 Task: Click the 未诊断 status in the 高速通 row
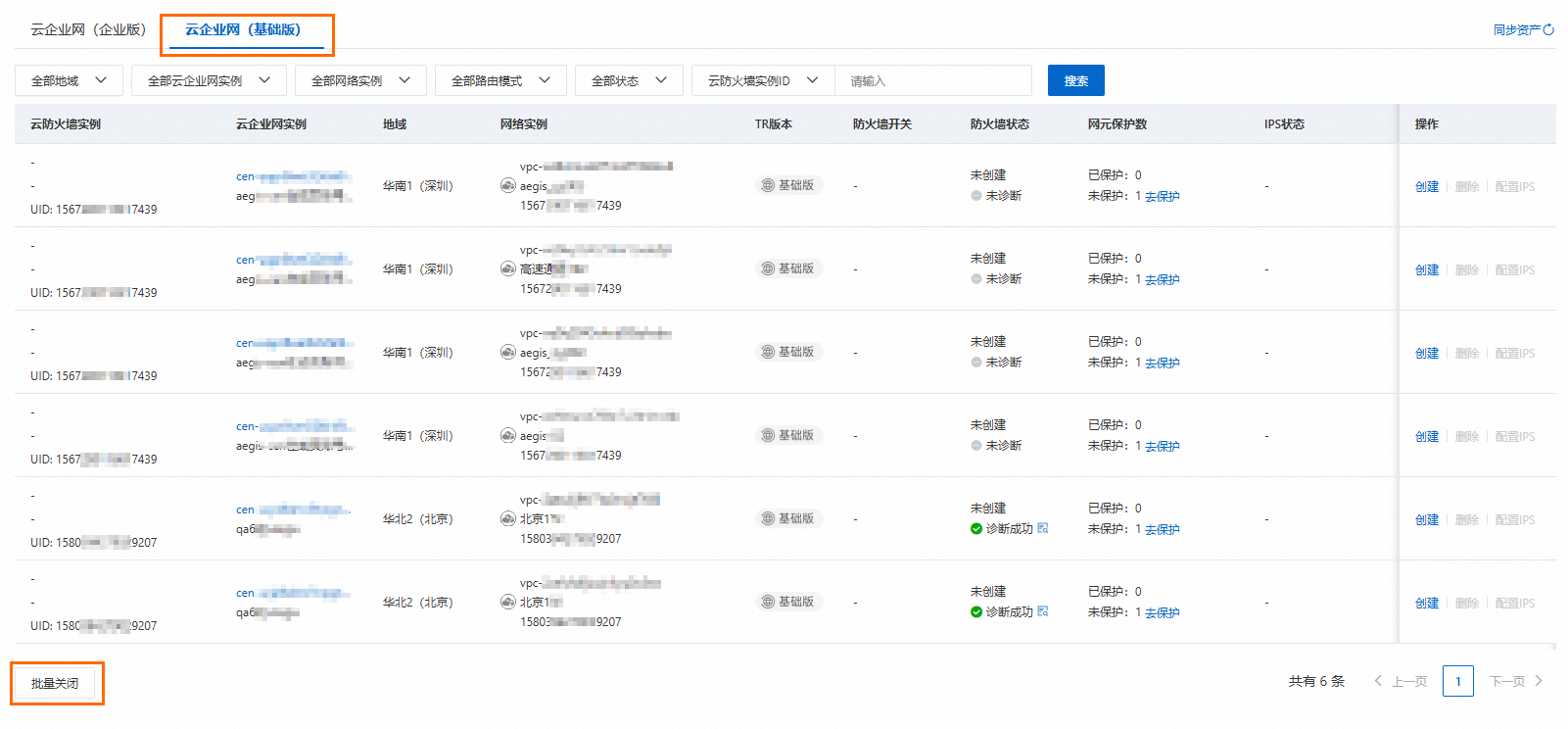tap(996, 279)
